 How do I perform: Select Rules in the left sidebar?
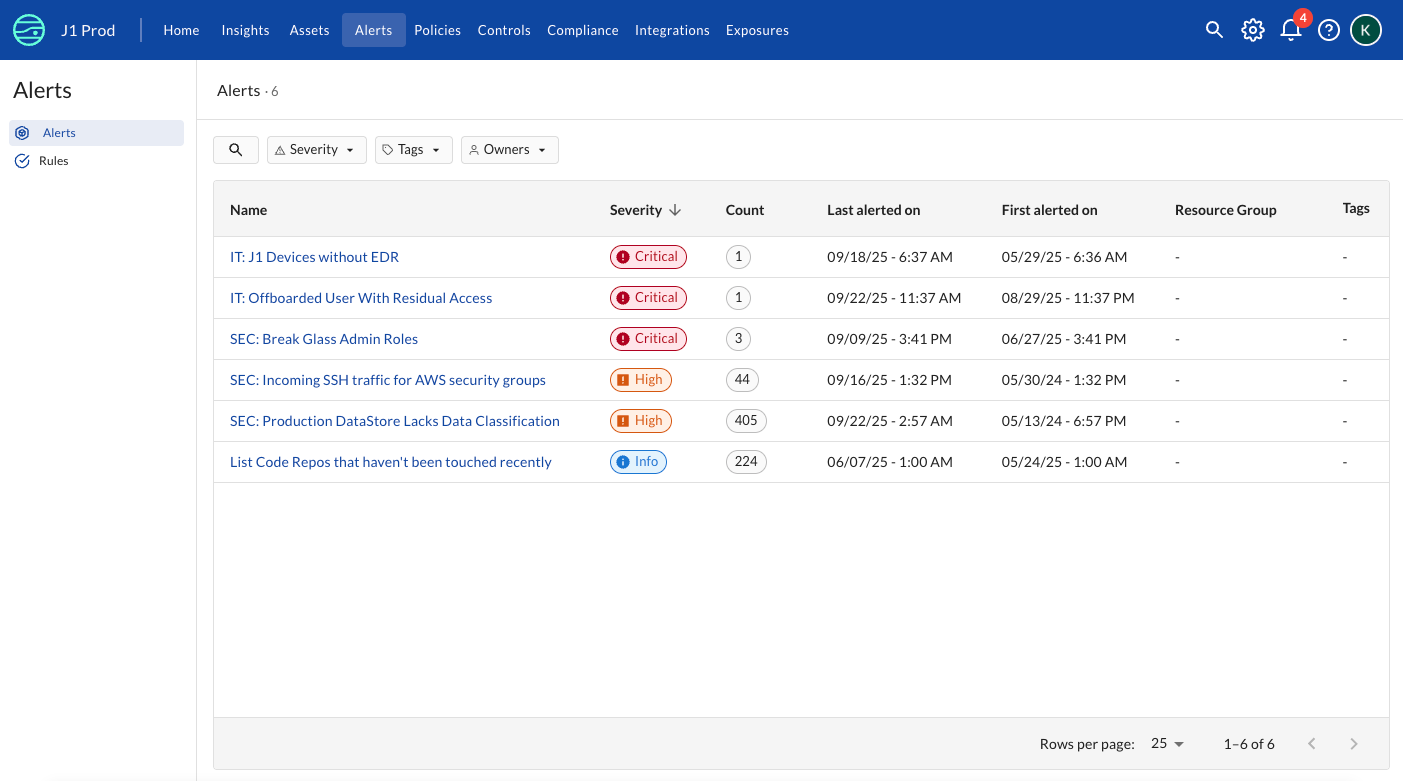pos(54,161)
